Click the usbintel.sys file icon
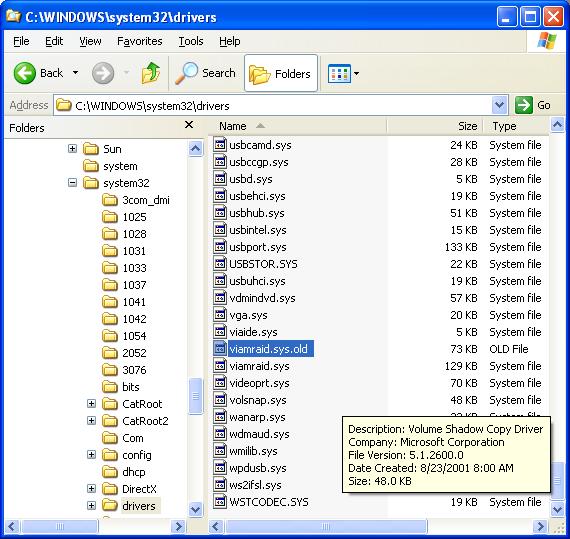Image resolution: width=570 pixels, height=539 pixels. pyautogui.click(x=220, y=230)
